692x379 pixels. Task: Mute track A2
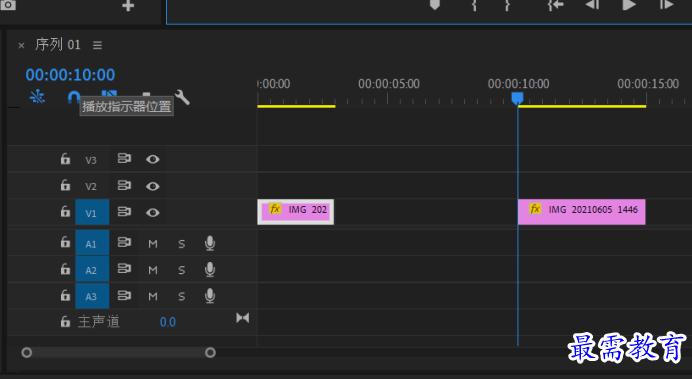click(153, 270)
